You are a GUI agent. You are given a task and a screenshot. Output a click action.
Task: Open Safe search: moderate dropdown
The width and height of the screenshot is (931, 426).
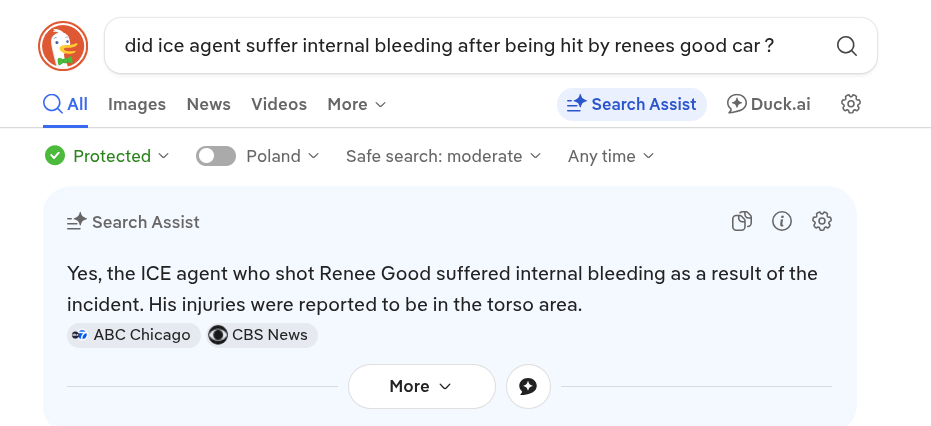(443, 156)
